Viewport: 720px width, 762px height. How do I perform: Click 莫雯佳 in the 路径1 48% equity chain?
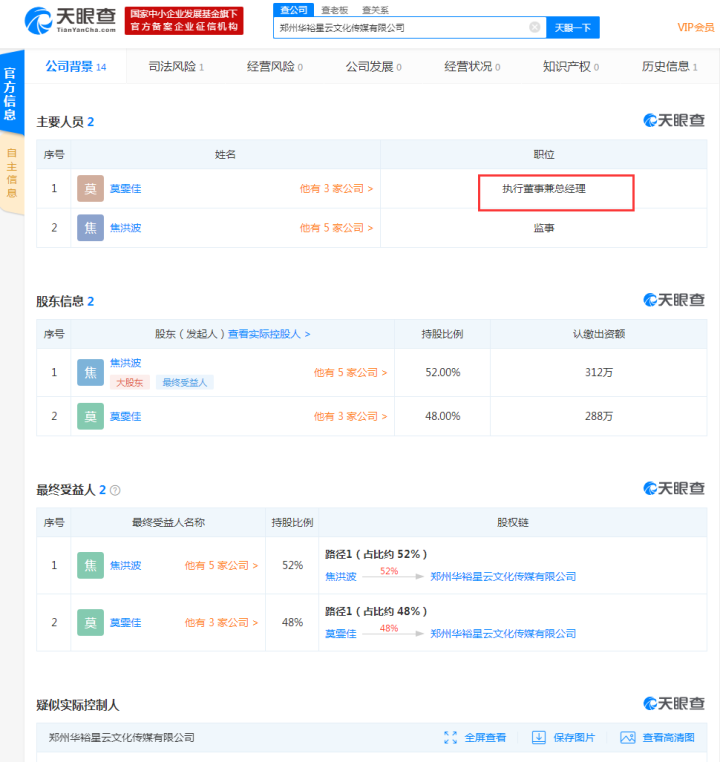point(341,634)
